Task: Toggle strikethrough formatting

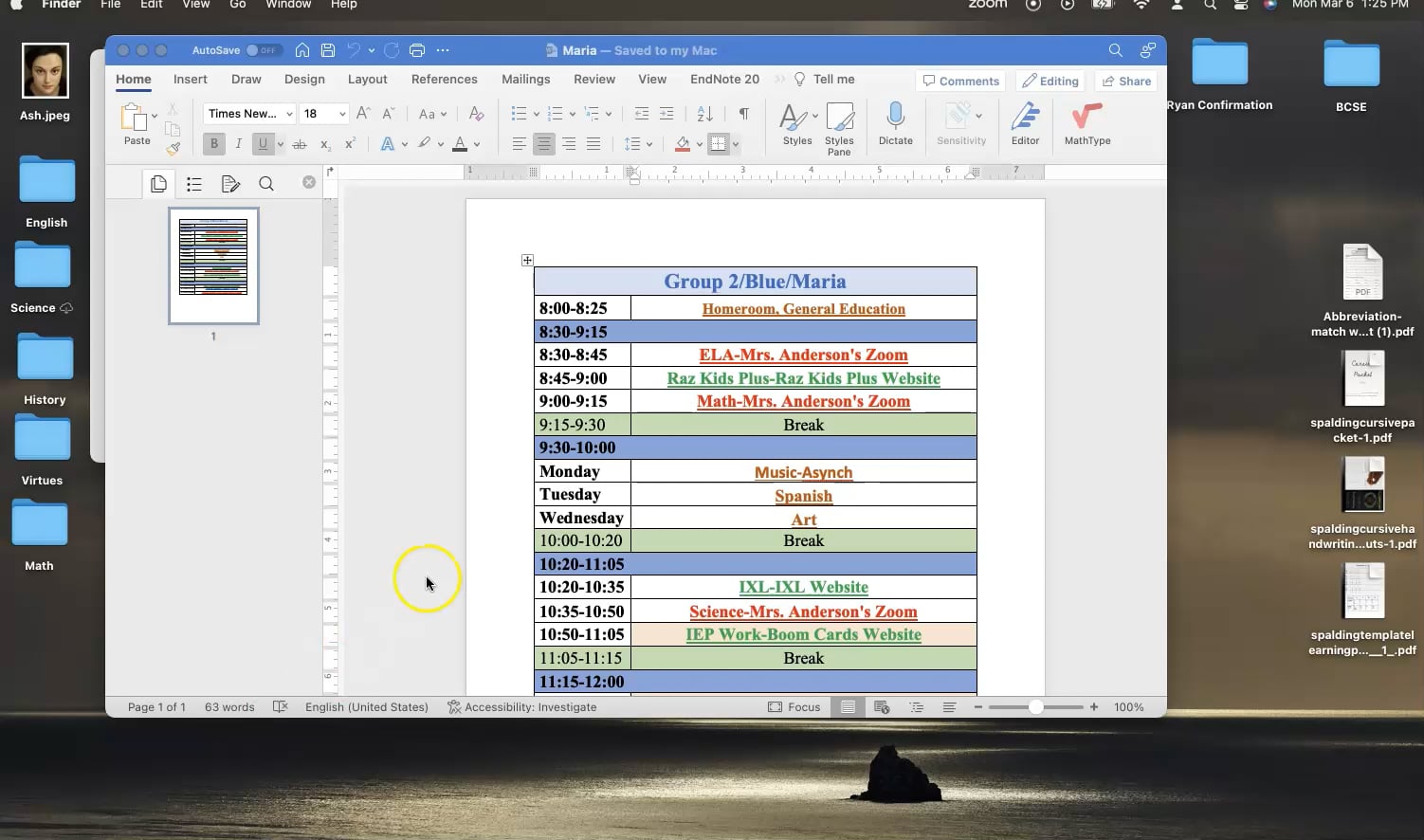Action: pos(300,144)
